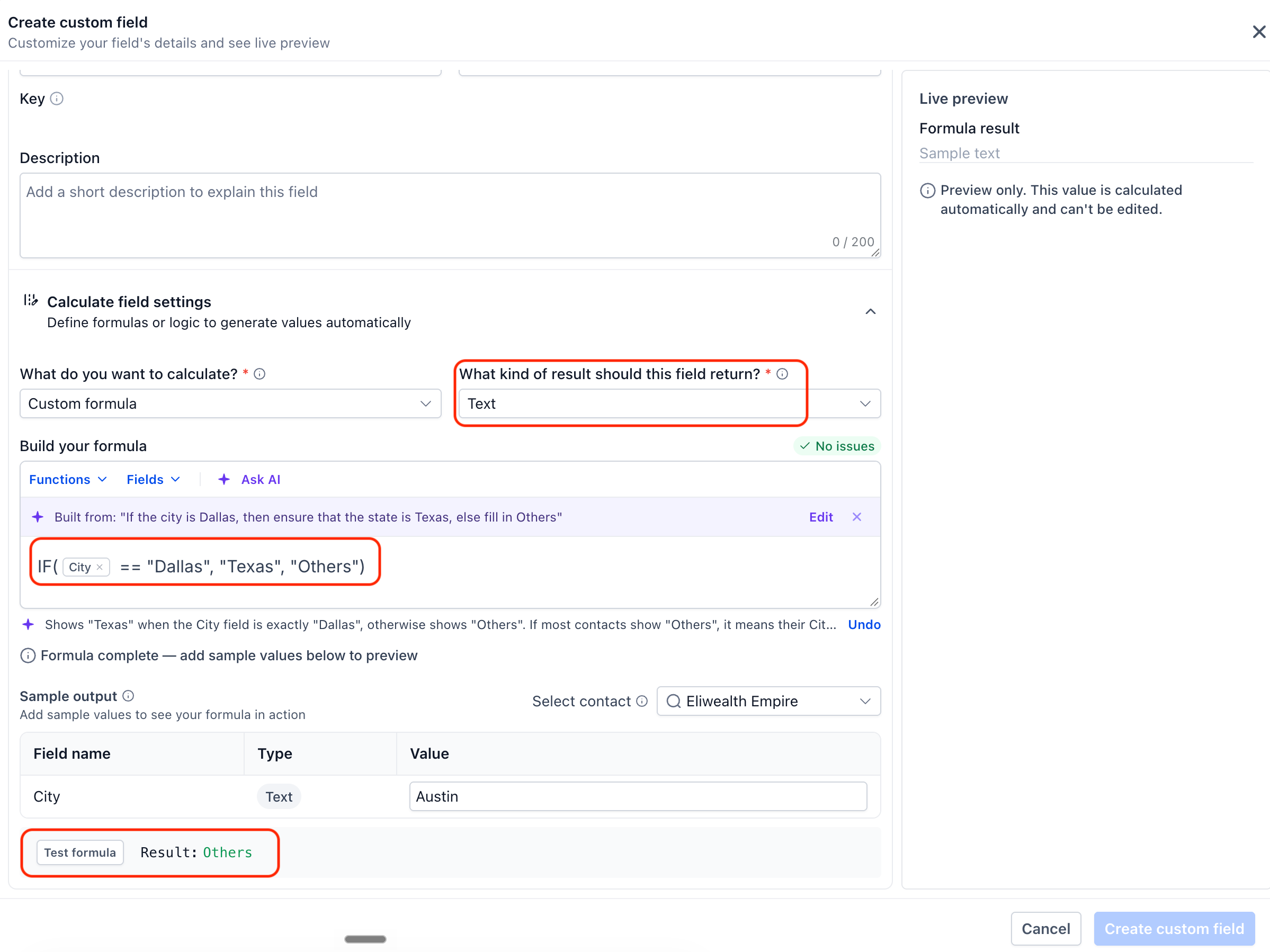This screenshot has width=1270, height=952.
Task: Click Edit on the AI prompt banner
Action: [820, 517]
